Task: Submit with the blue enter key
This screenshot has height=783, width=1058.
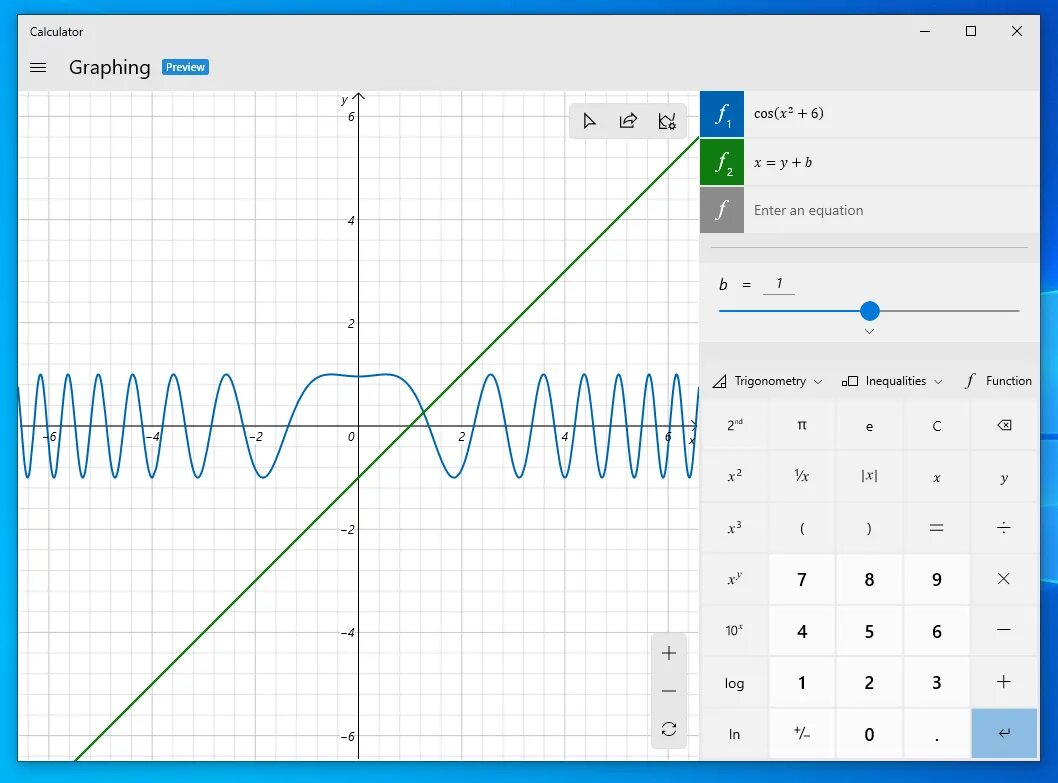Action: click(1004, 733)
